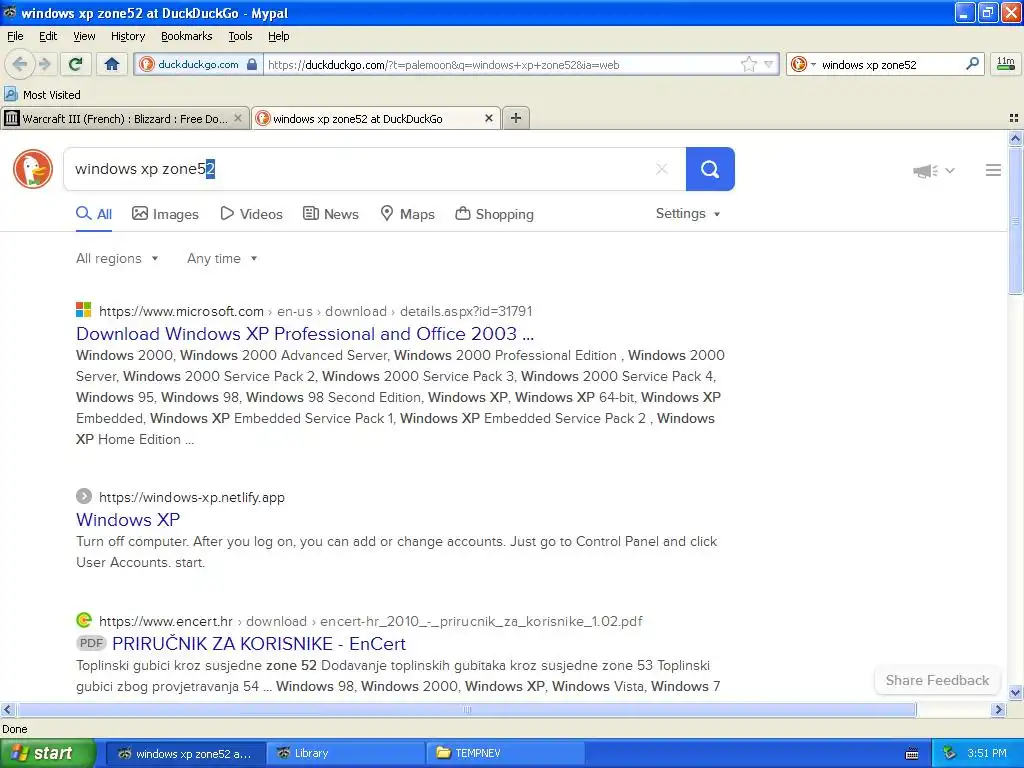Click the safely remove hardware tray icon
This screenshot has height=768, width=1024.
[950, 754]
